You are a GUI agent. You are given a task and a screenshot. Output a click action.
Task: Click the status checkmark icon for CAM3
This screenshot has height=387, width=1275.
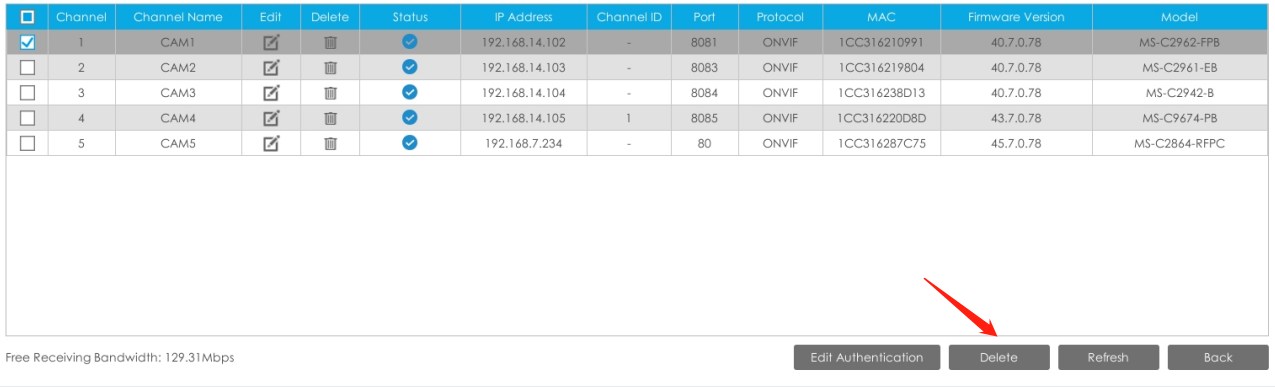point(410,92)
